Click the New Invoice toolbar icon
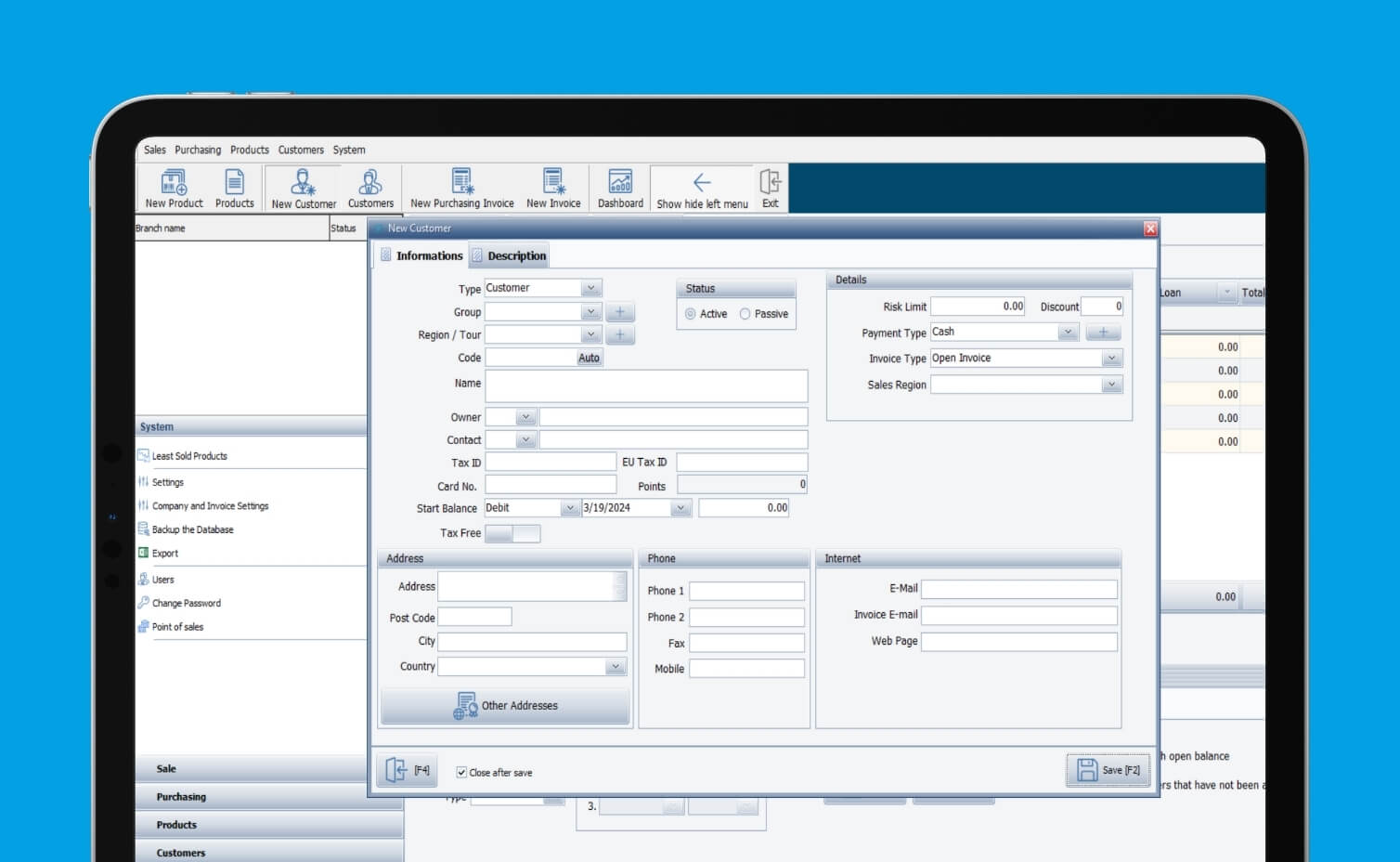The image size is (1400, 862). pos(553,189)
